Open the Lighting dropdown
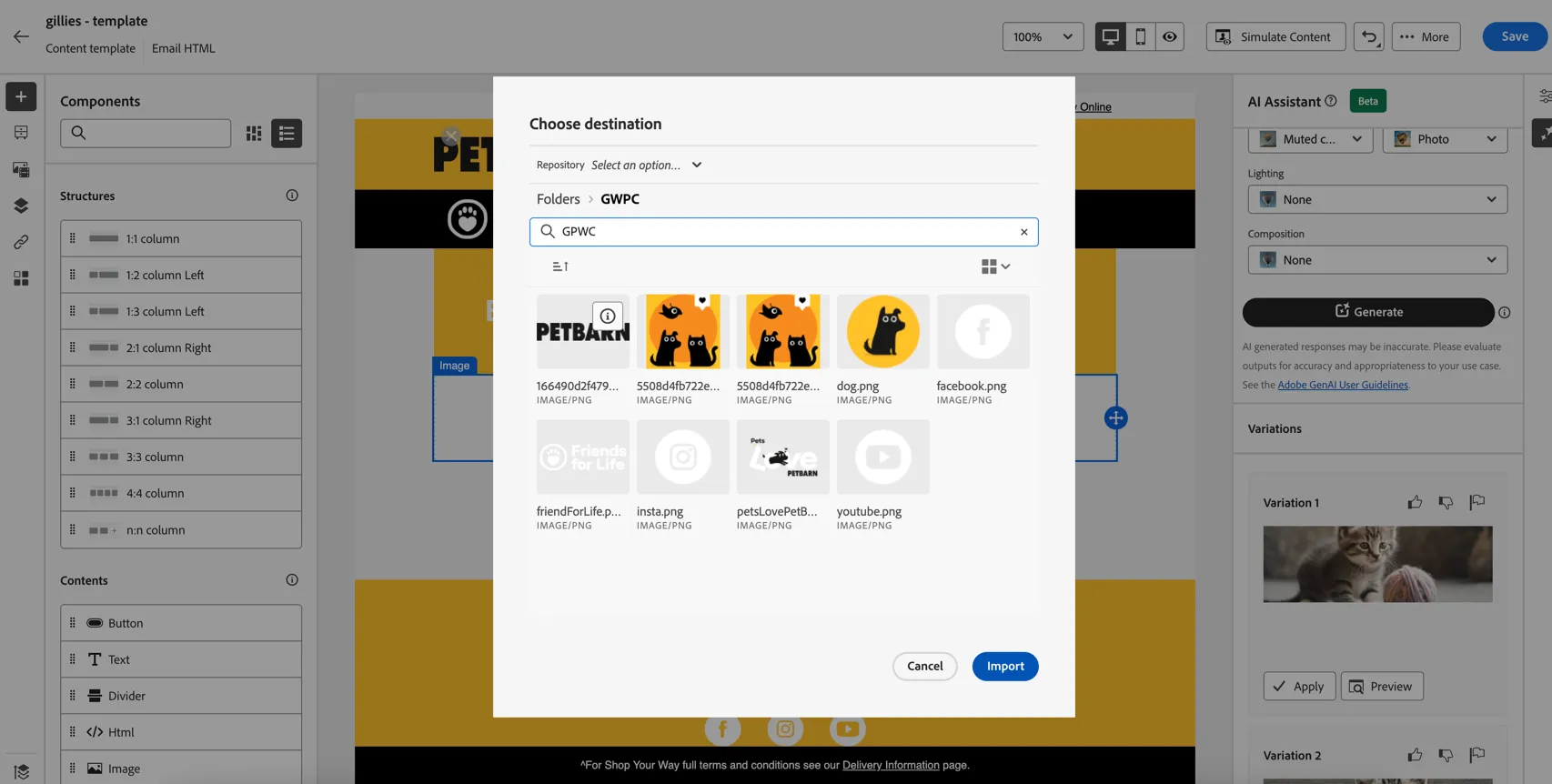 [x=1377, y=199]
